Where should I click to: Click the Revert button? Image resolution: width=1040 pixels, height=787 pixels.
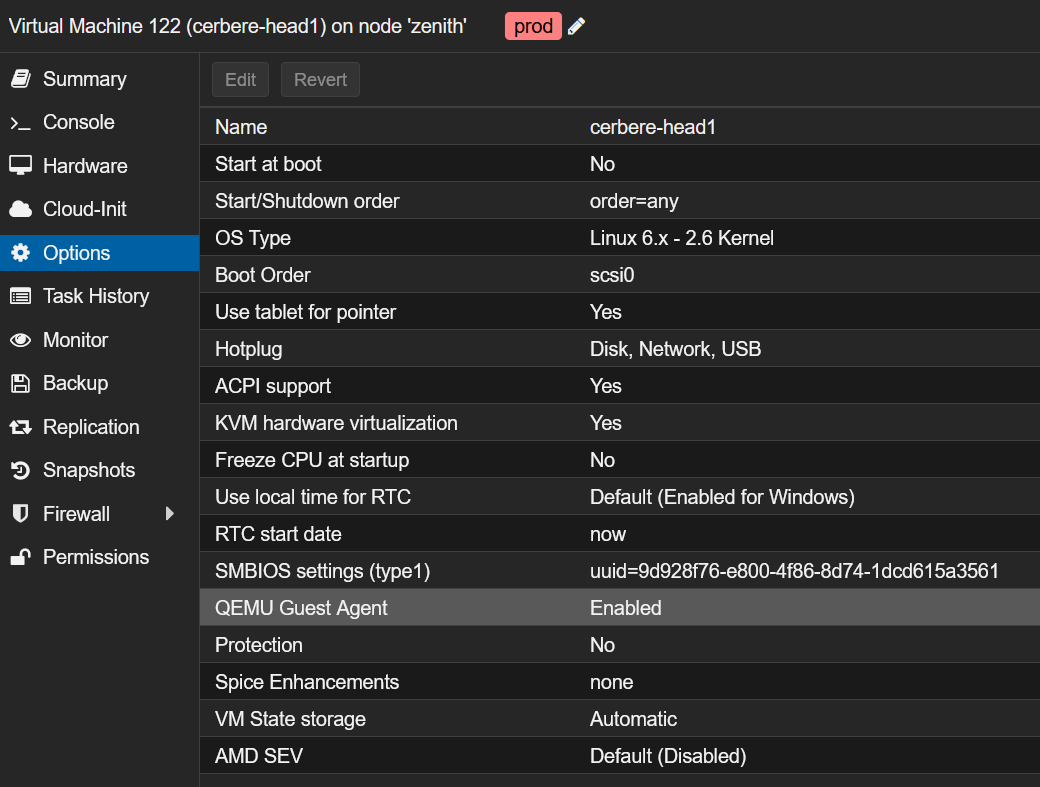(x=320, y=79)
